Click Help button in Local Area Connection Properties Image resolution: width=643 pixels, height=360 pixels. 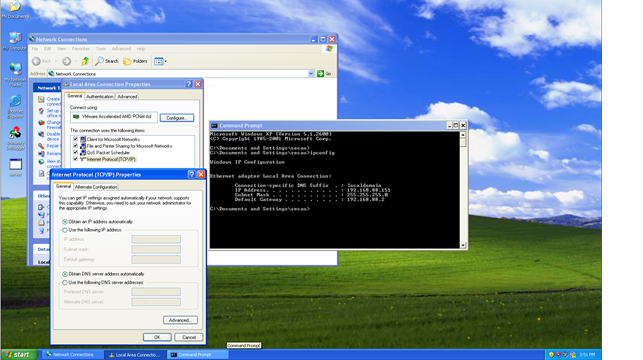click(189, 84)
